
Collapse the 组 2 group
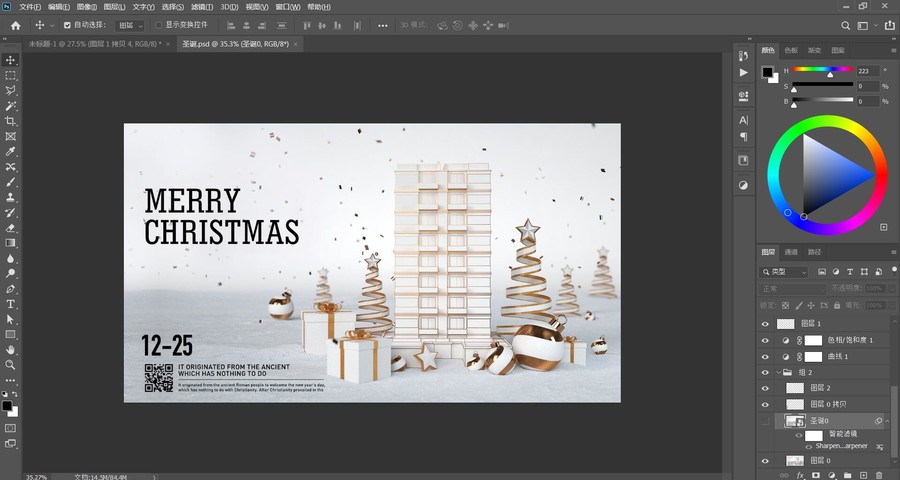click(x=779, y=373)
